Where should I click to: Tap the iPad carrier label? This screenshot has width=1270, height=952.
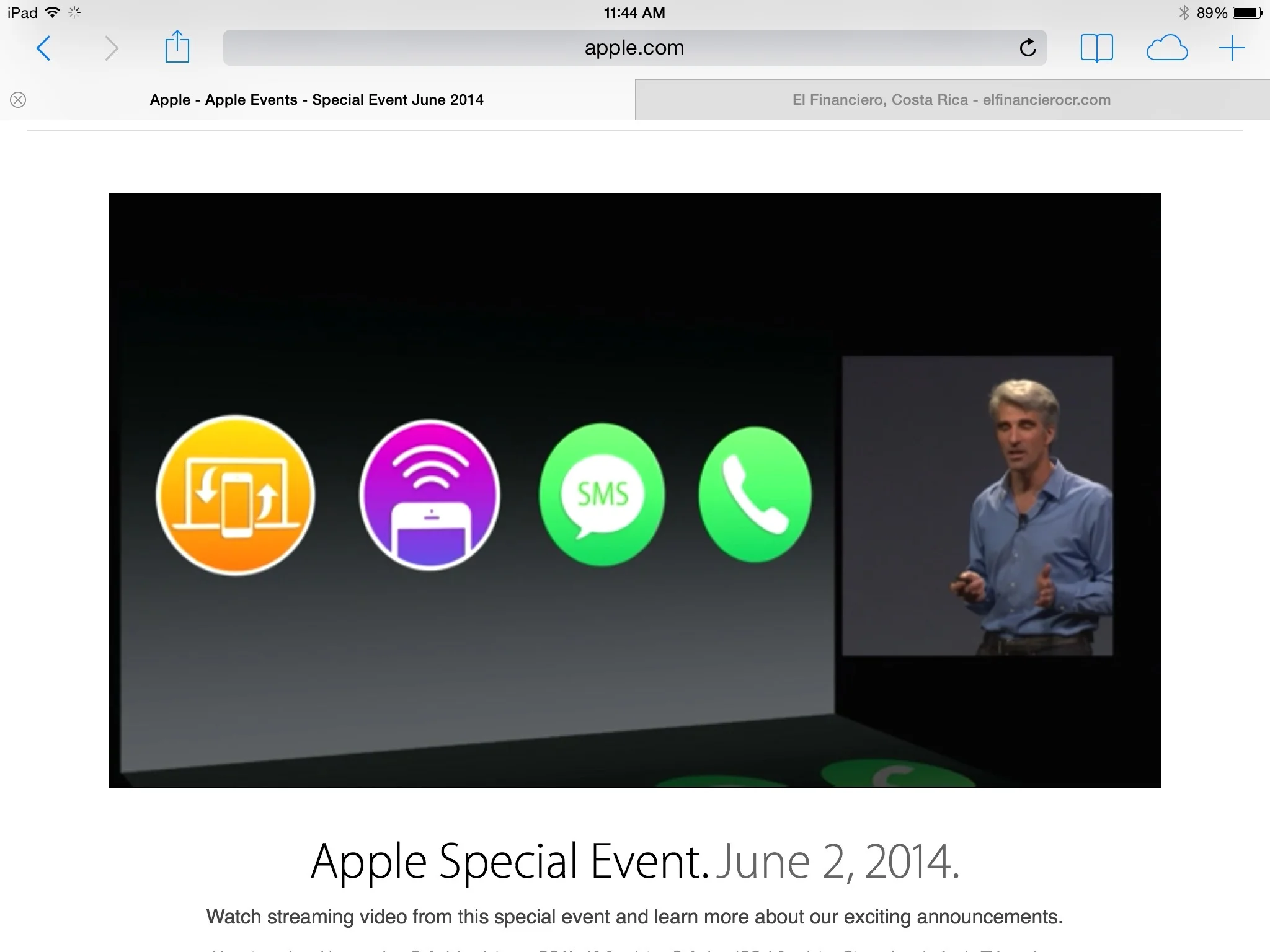(x=23, y=12)
